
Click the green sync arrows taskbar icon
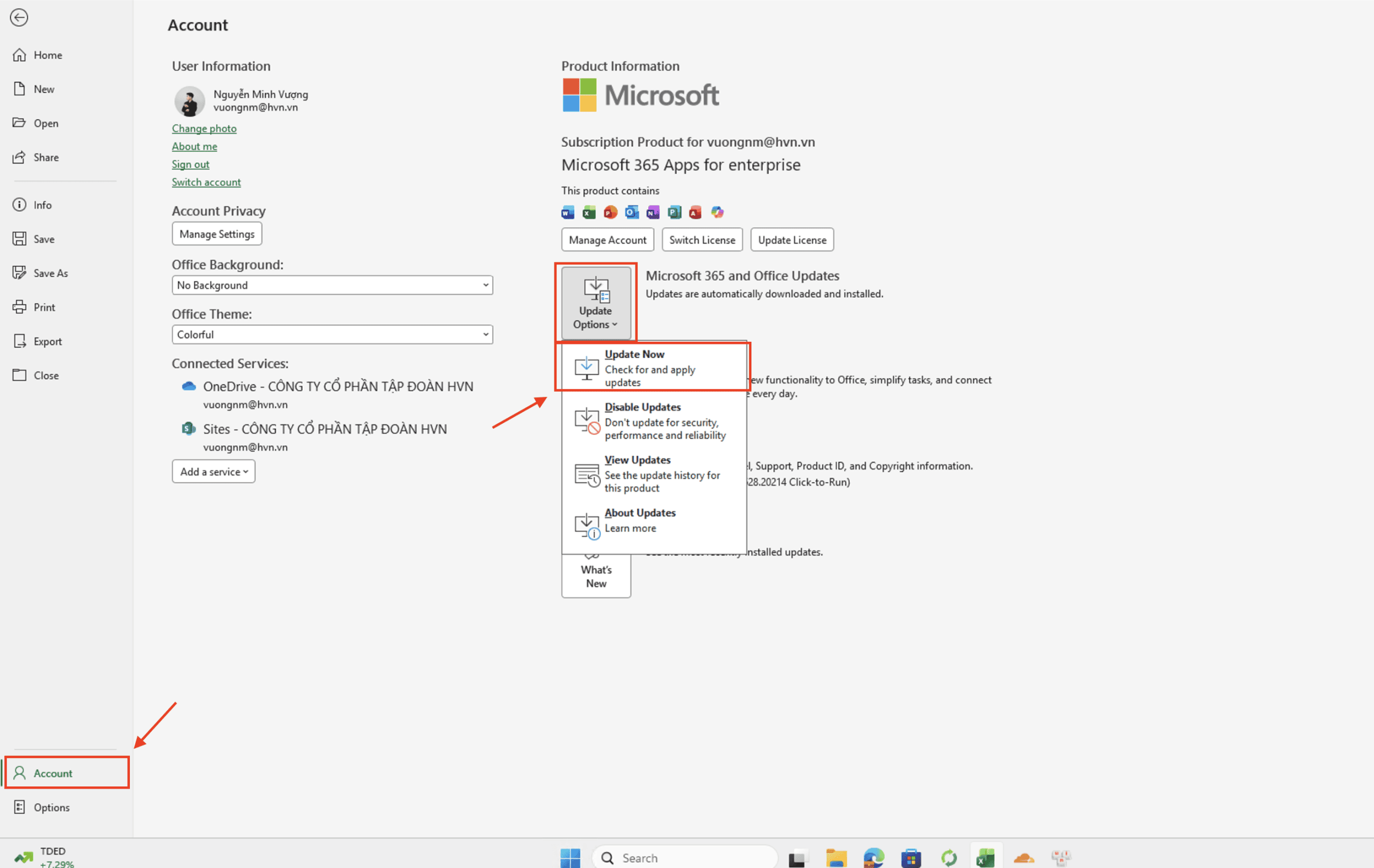coord(949,858)
